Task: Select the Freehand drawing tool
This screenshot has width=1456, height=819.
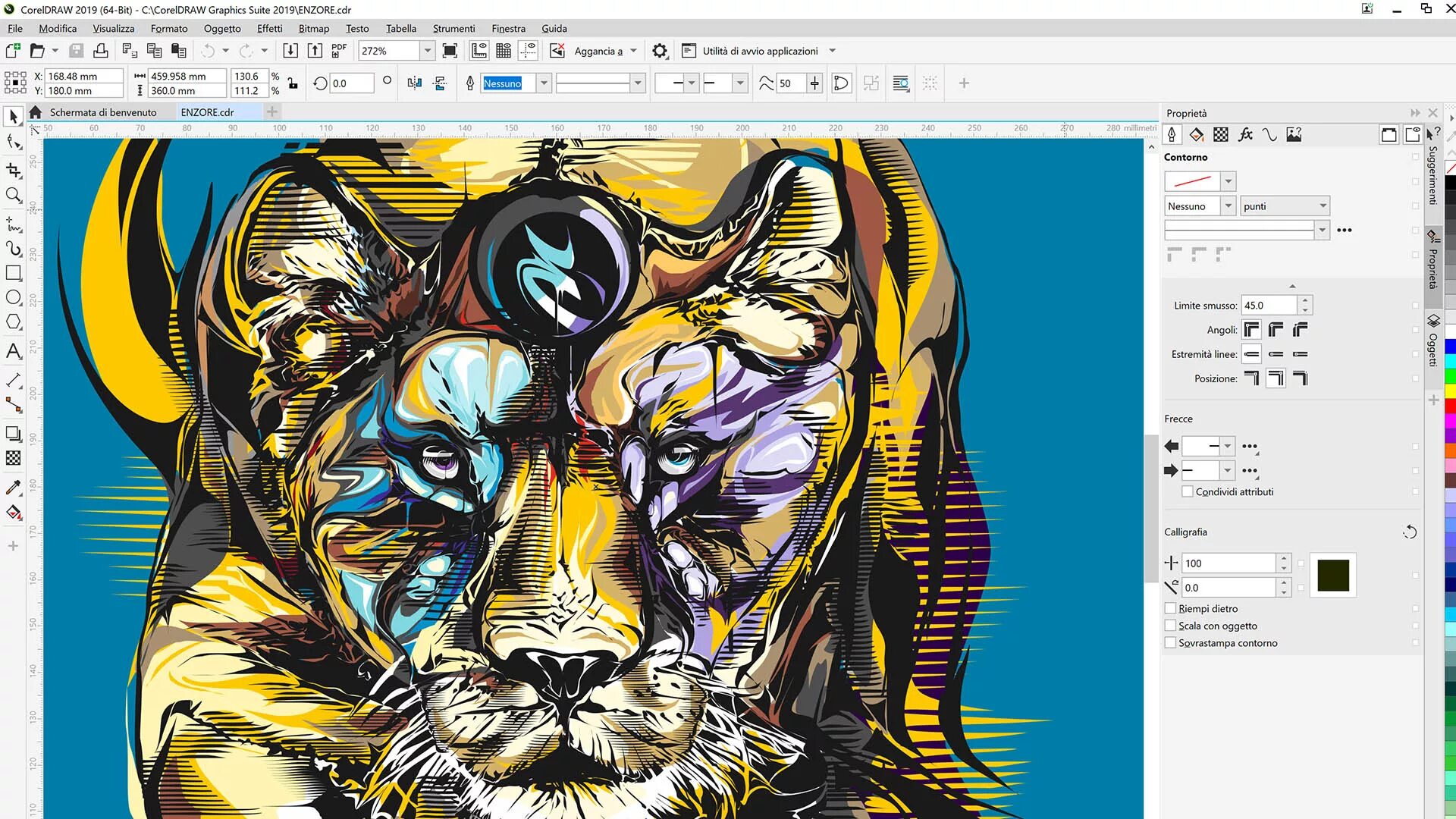Action: click(x=13, y=224)
